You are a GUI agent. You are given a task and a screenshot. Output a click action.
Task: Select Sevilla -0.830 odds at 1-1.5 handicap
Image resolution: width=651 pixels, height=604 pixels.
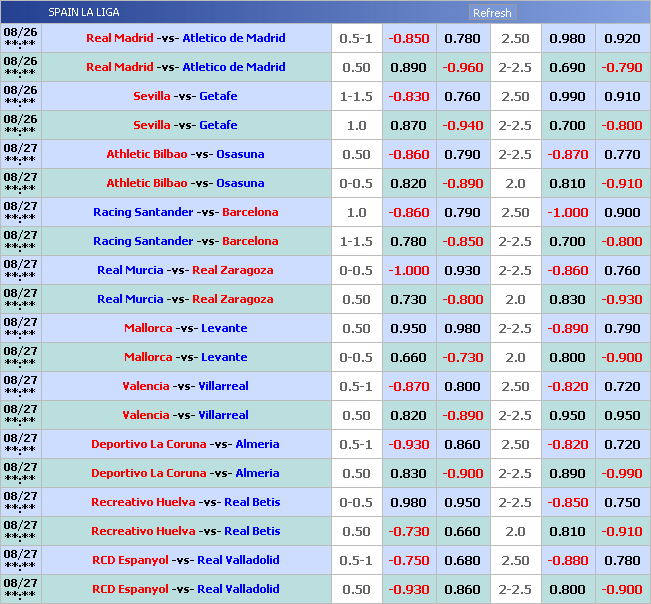pos(409,97)
